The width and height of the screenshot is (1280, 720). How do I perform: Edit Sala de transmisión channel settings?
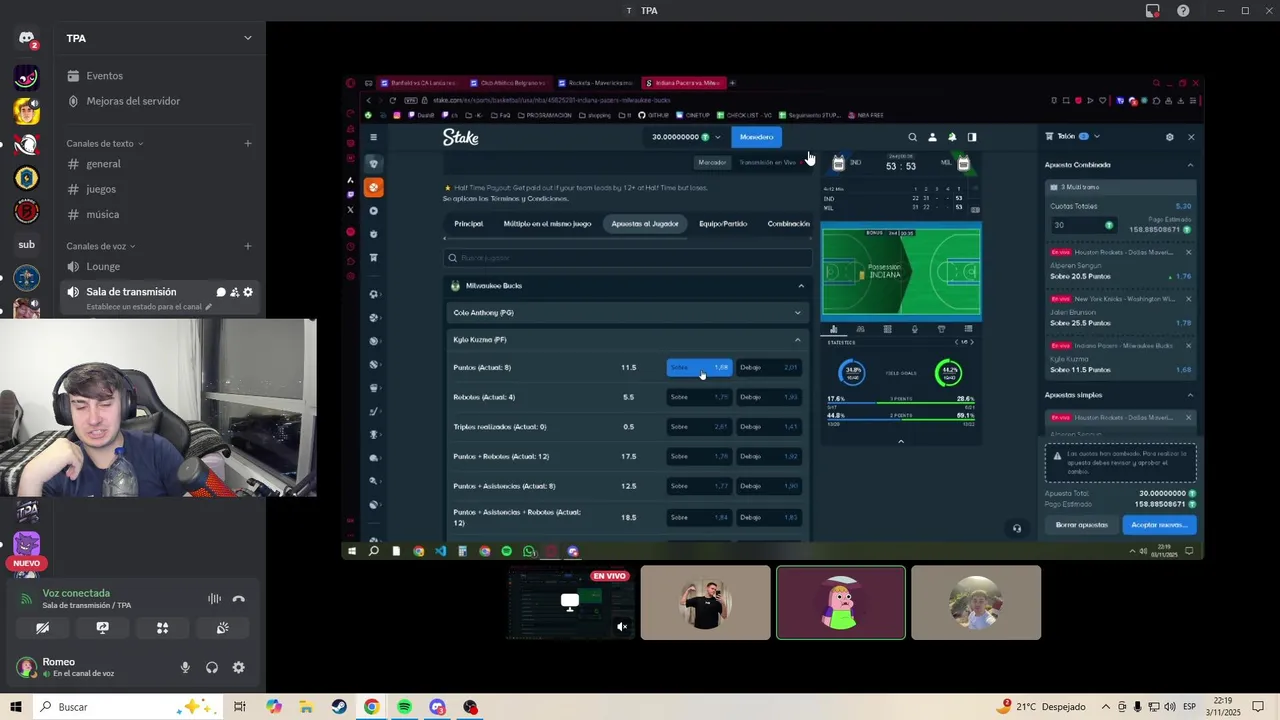point(248,292)
